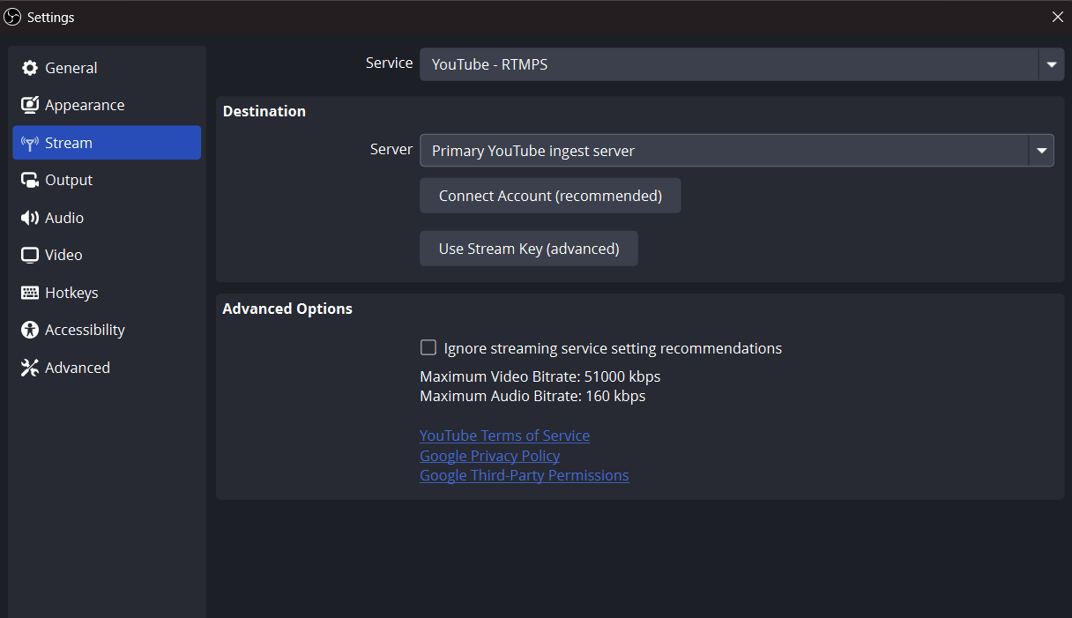
Task: Click Connect Account (recommended)
Action: (x=550, y=195)
